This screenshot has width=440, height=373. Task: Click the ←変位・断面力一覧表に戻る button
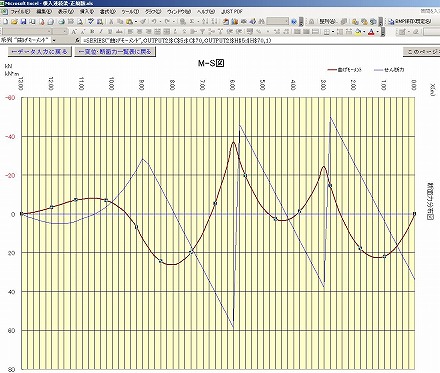point(115,52)
